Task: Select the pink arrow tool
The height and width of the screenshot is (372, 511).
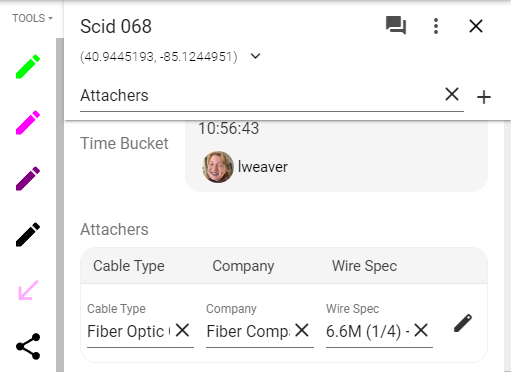Action: pos(28,290)
